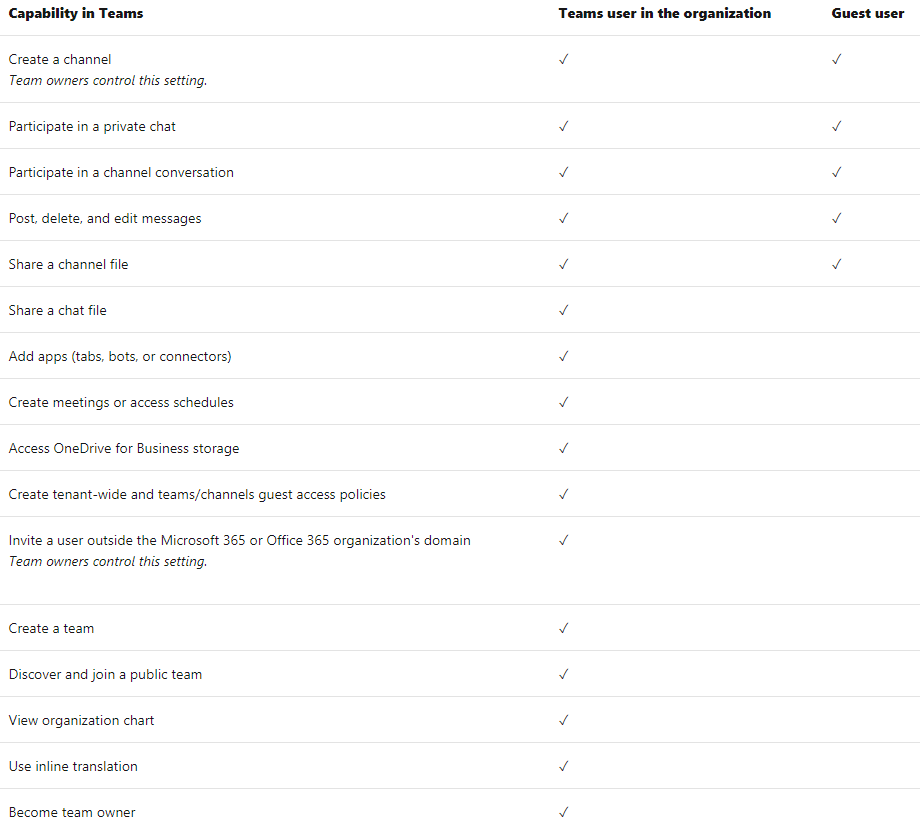This screenshot has width=920, height=831.
Task: Click organization checkmark for View organization chart
Action: click(x=564, y=720)
